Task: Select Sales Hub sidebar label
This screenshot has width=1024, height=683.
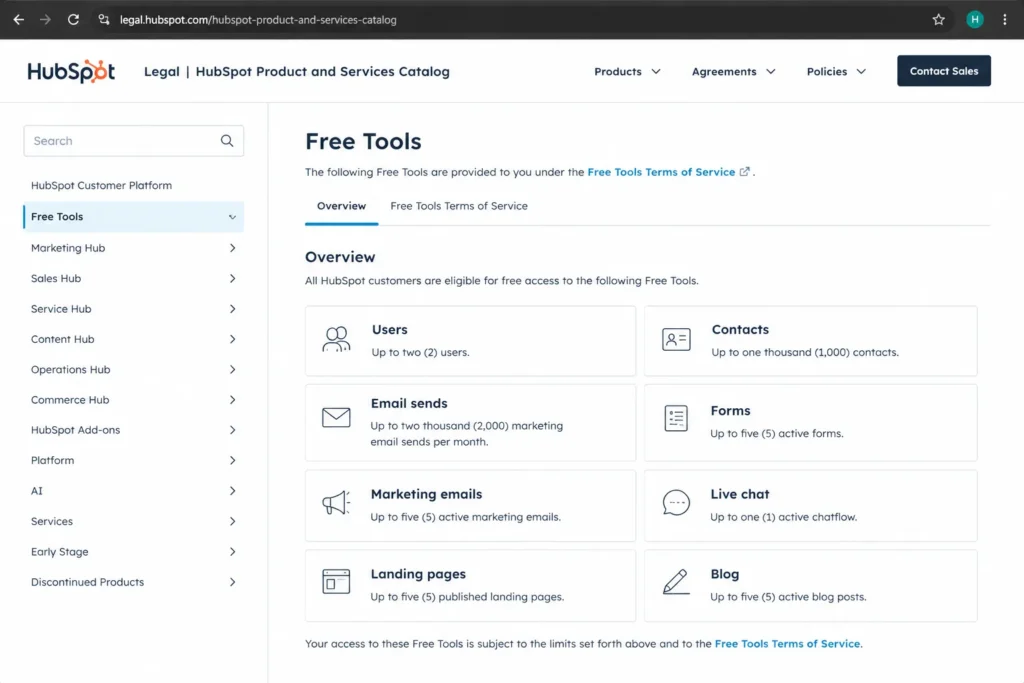Action: pyautogui.click(x=56, y=278)
